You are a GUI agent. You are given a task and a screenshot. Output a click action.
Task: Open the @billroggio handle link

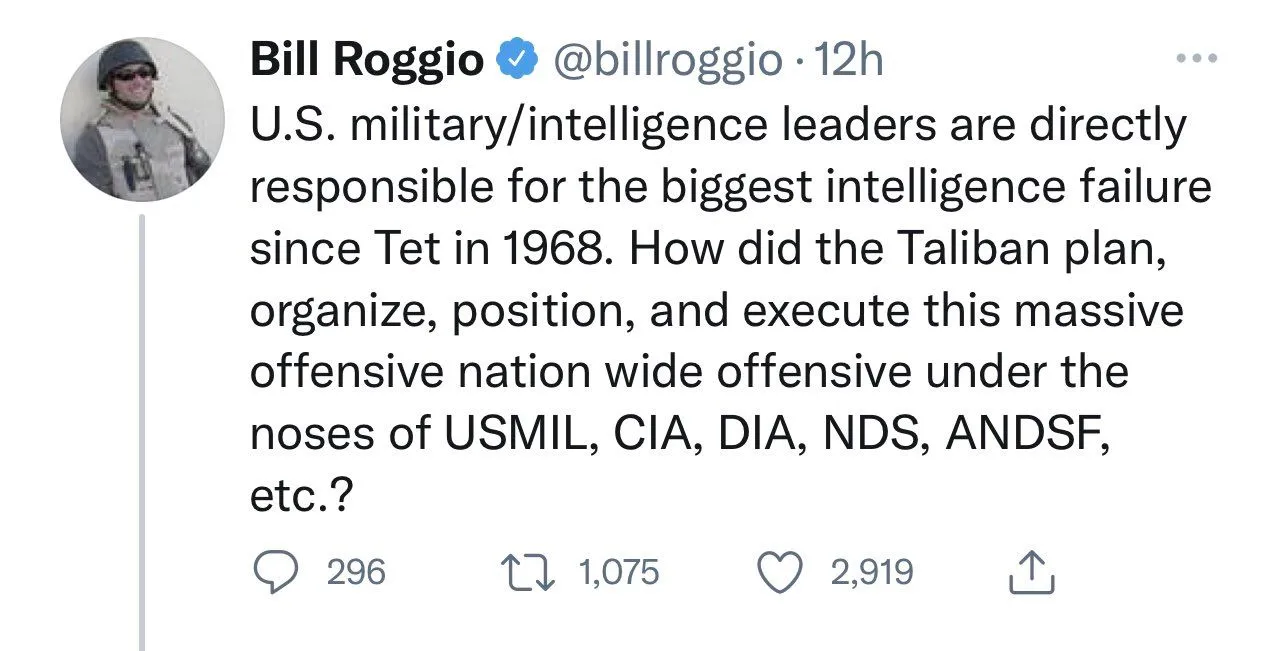click(x=669, y=61)
